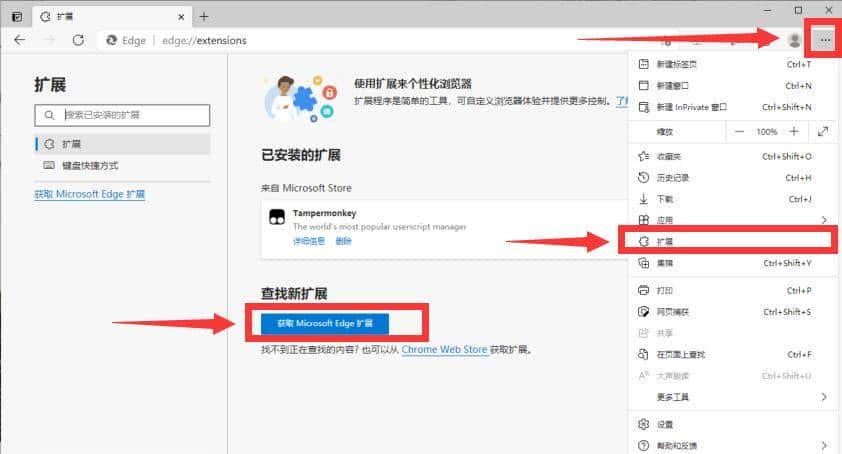Select 扩展 in the left sidebar

click(122, 144)
